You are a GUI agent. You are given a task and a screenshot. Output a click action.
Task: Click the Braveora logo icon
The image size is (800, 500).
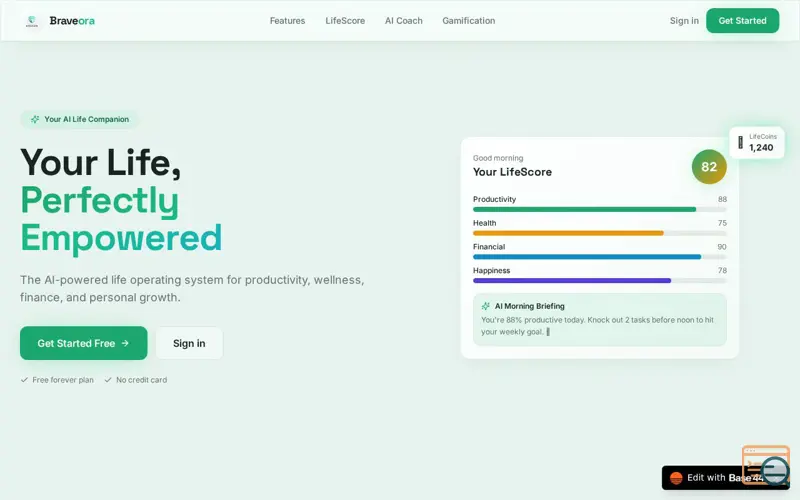click(x=32, y=21)
